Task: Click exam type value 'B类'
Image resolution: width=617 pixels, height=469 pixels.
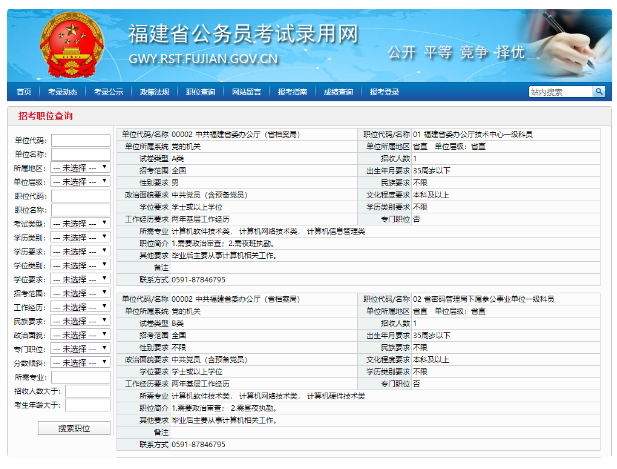Action: click(x=177, y=323)
